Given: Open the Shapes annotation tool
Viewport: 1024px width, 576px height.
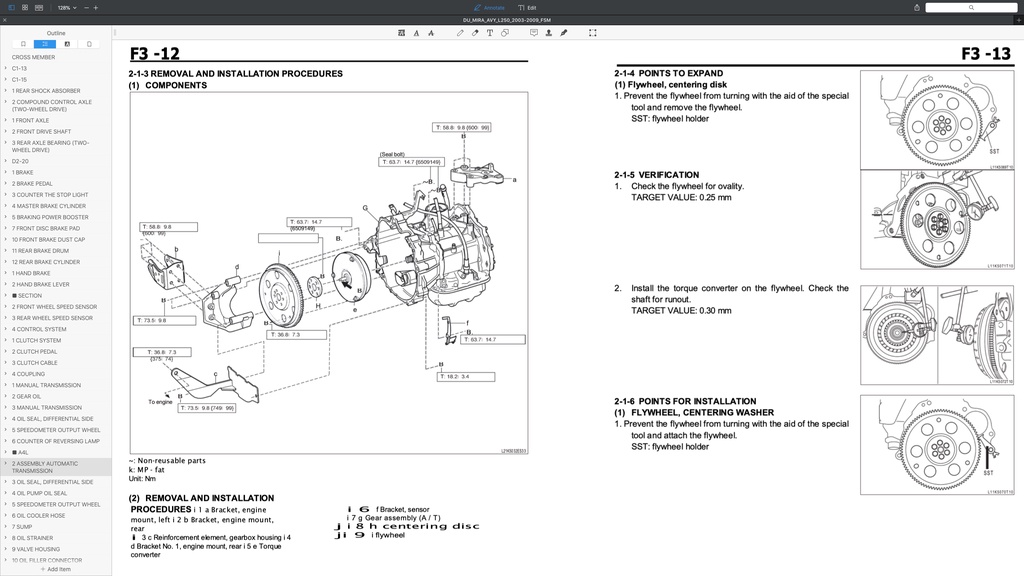Looking at the screenshot, I should 505,32.
